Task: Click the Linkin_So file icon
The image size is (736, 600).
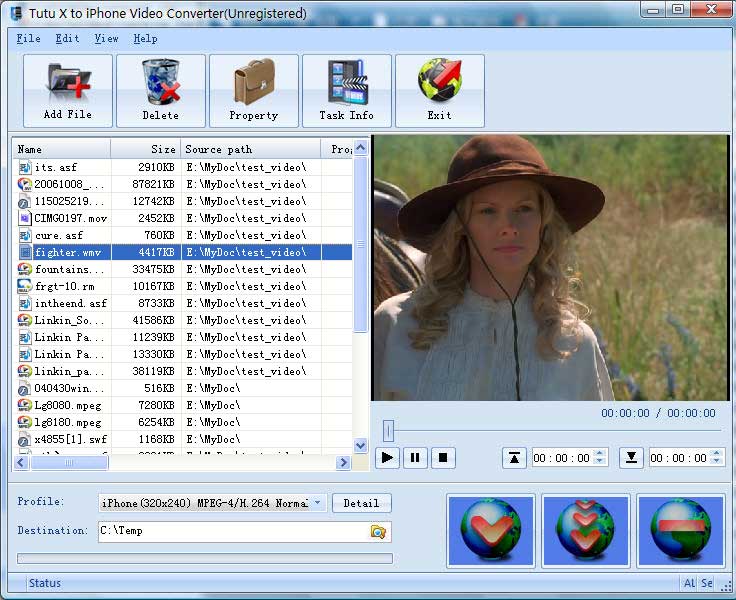Action: [x=24, y=320]
